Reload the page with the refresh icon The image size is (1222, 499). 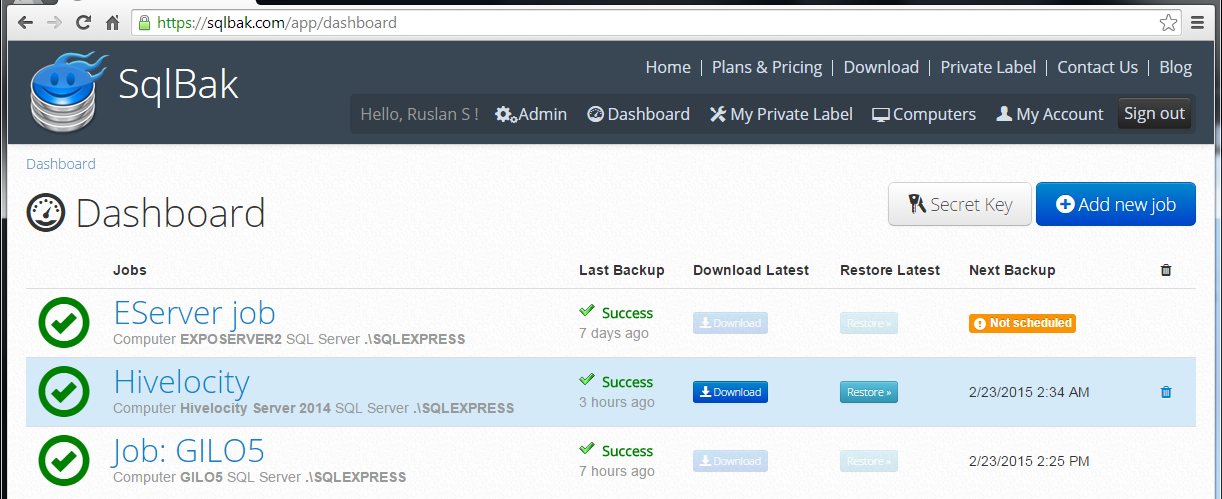click(82, 22)
